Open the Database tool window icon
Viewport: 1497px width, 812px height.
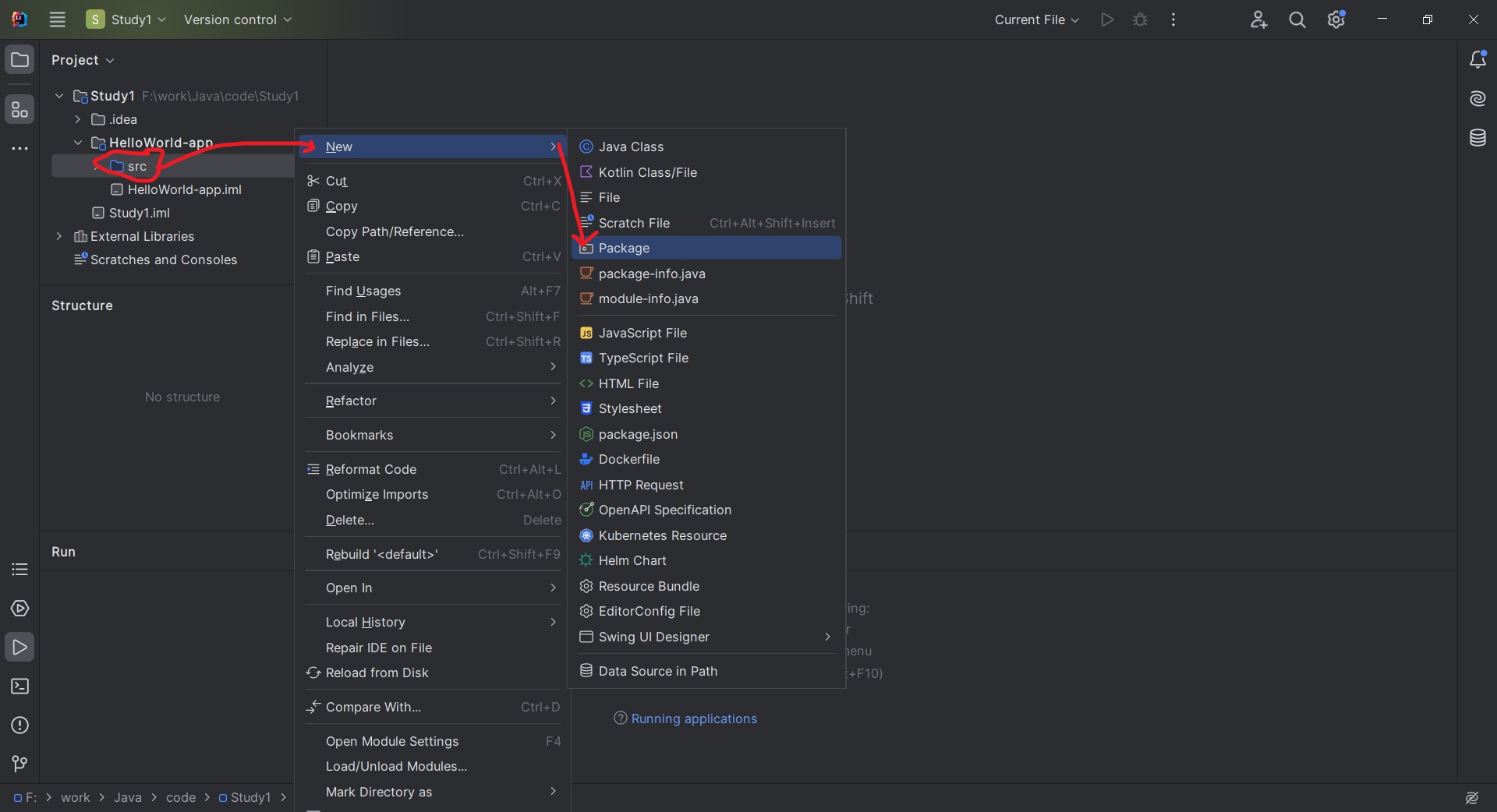click(1478, 138)
